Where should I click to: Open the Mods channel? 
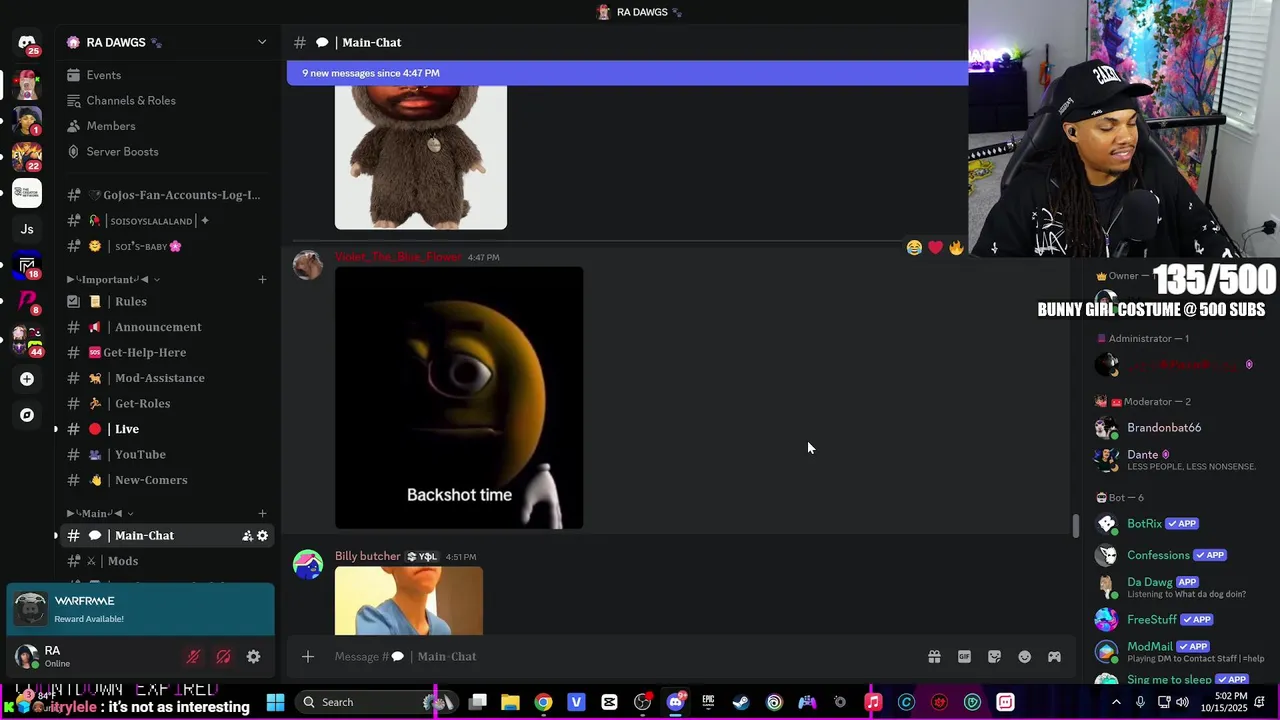coord(167,561)
